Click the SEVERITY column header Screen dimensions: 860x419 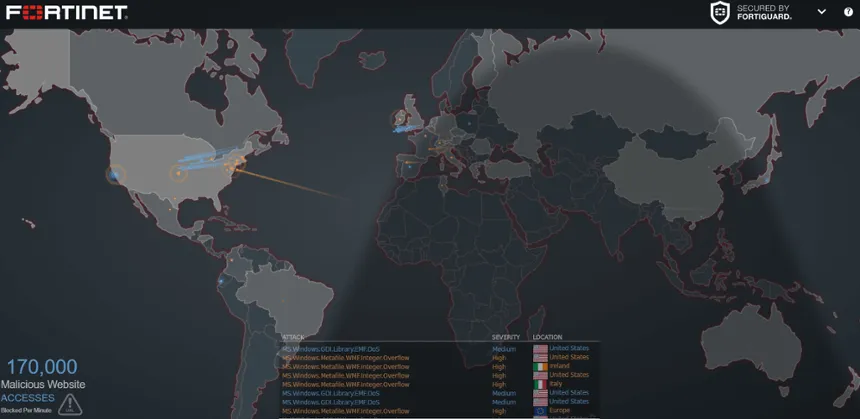[506, 337]
